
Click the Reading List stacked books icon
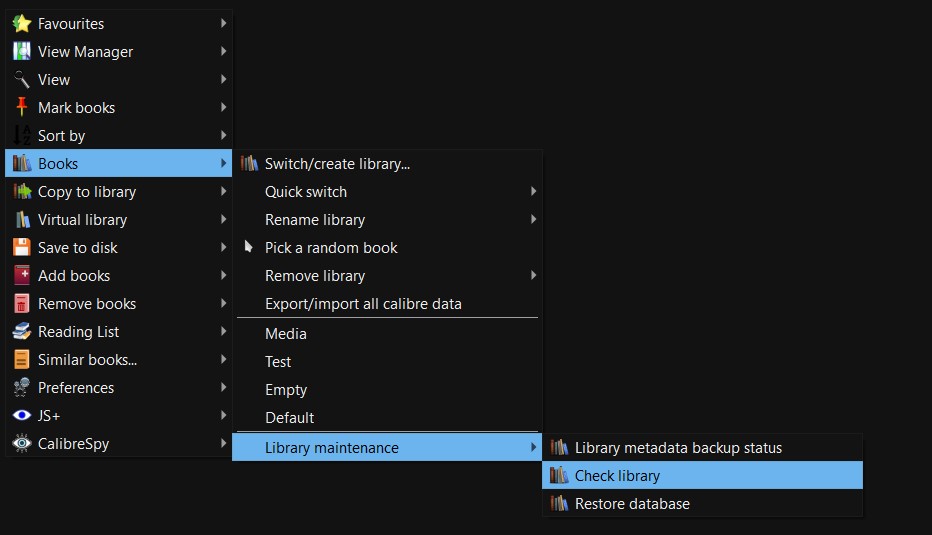click(x=21, y=332)
